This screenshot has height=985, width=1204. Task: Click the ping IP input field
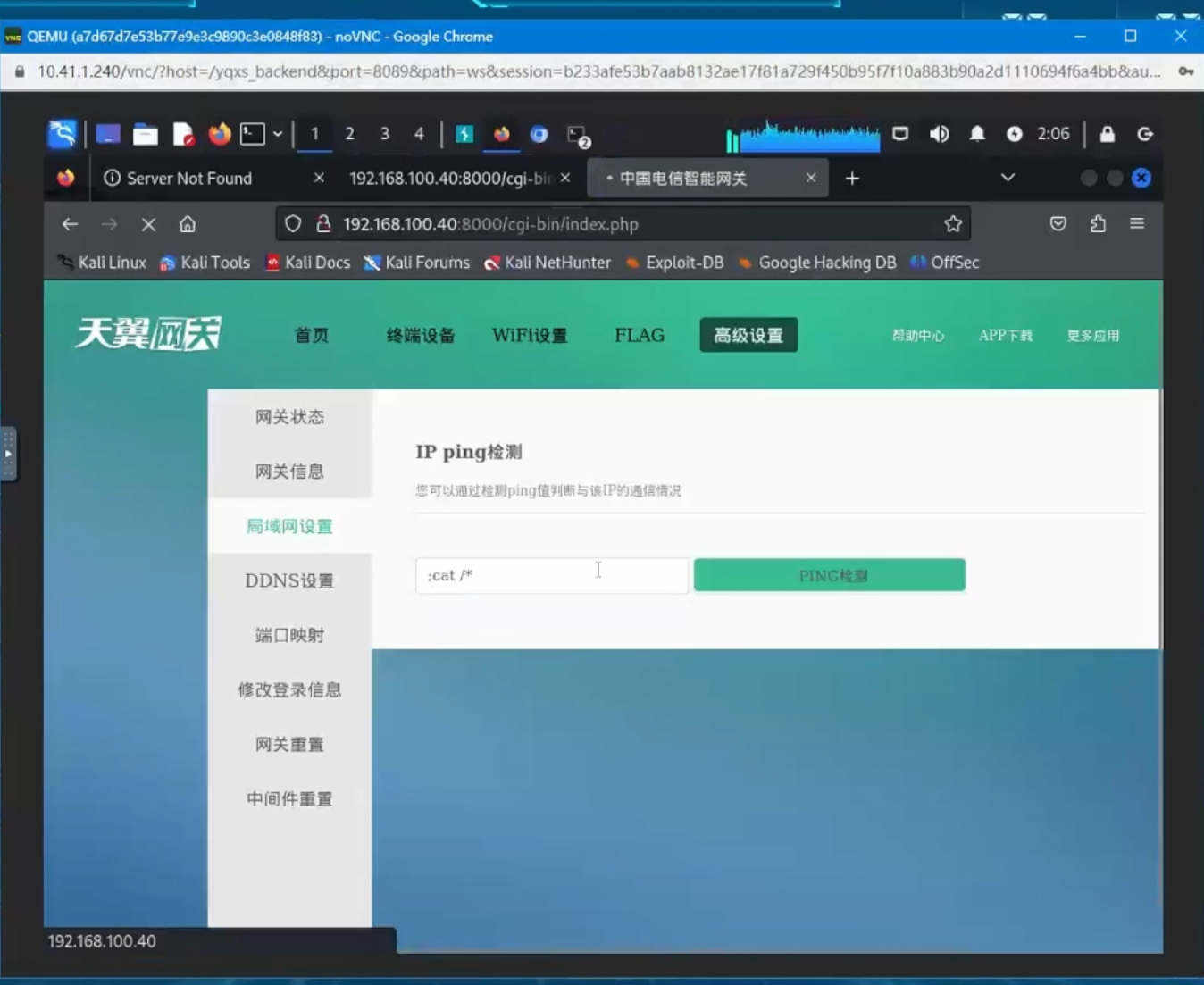click(552, 575)
